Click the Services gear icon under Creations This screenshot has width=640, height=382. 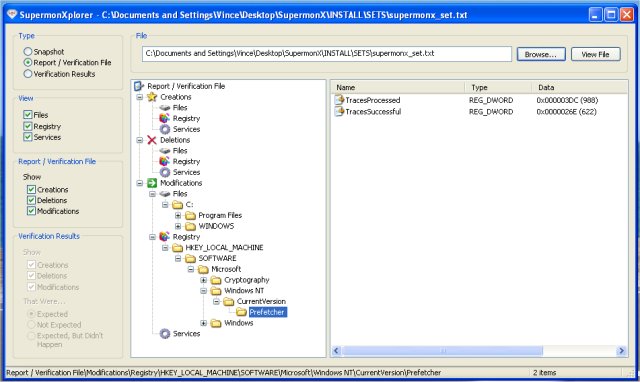(x=165, y=129)
